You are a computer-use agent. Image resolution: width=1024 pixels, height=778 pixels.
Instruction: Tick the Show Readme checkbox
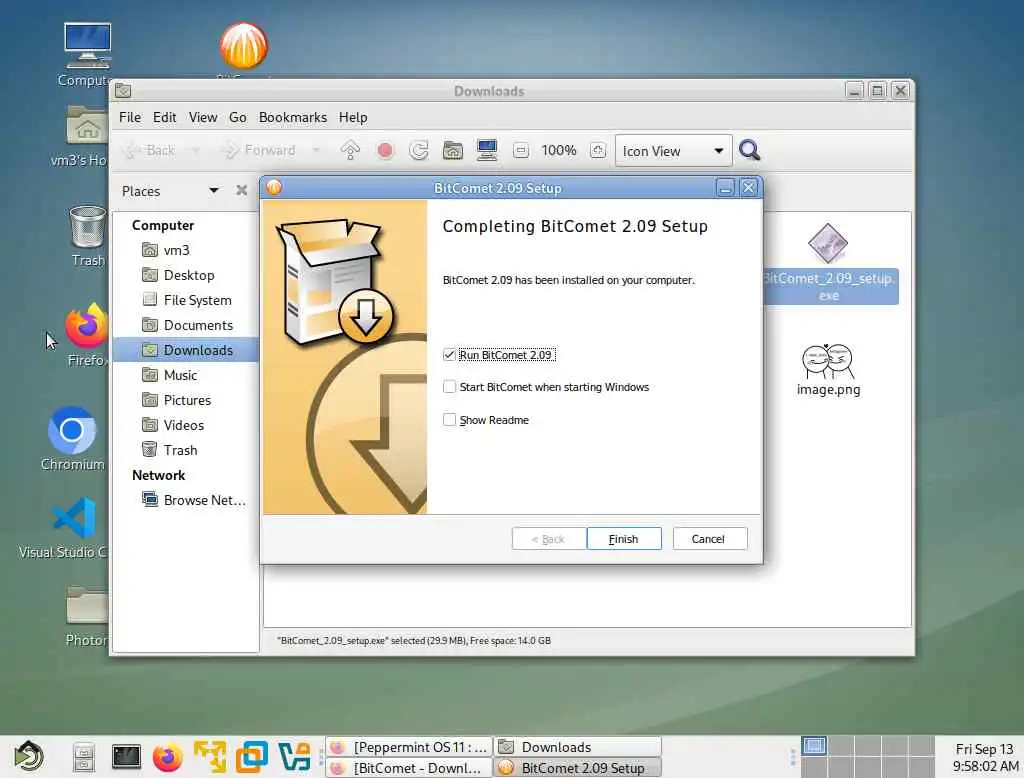(449, 419)
